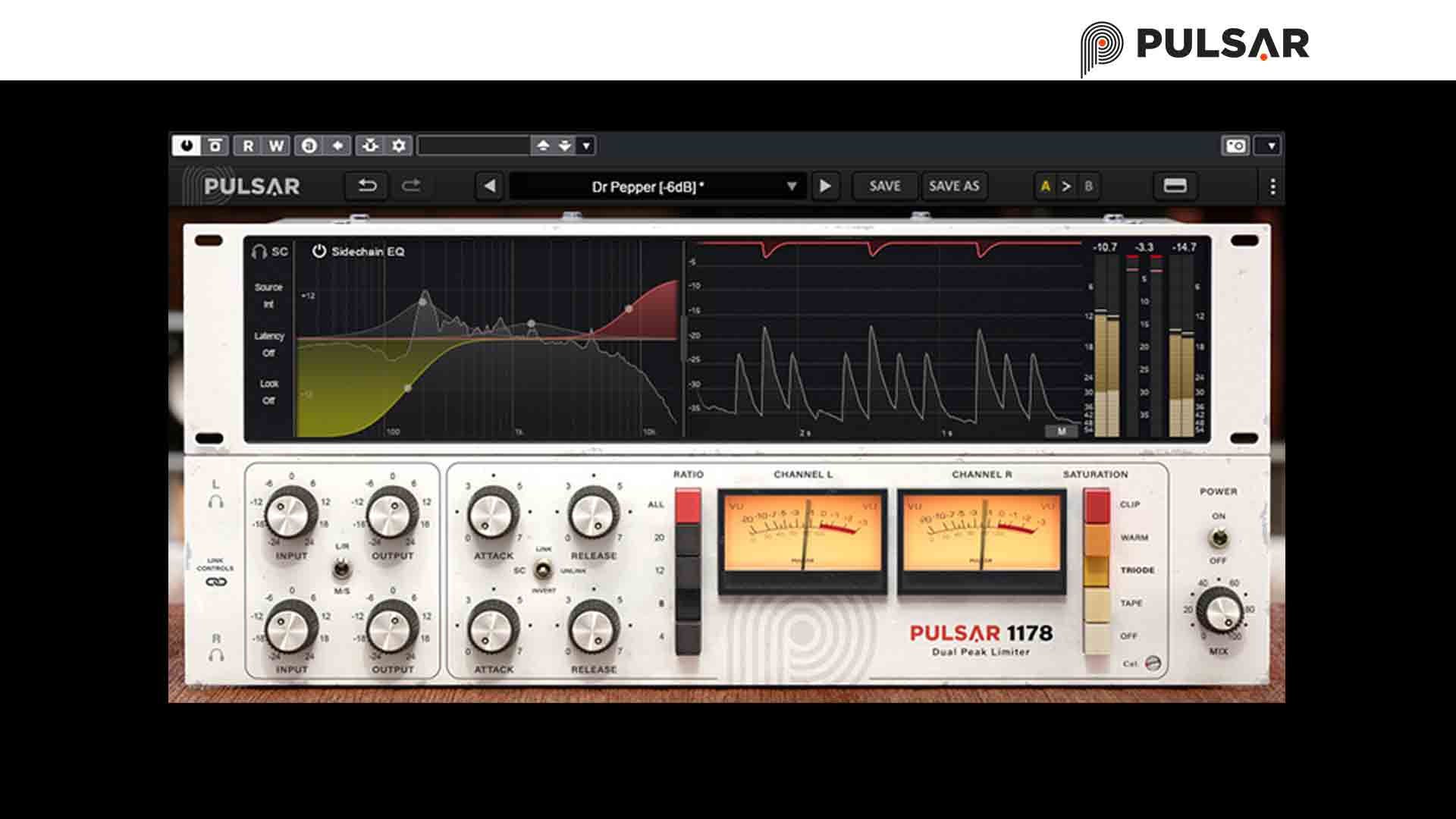Click the camera snapshot icon at the top right
Screen dimensions: 1456x819
coord(1235,146)
